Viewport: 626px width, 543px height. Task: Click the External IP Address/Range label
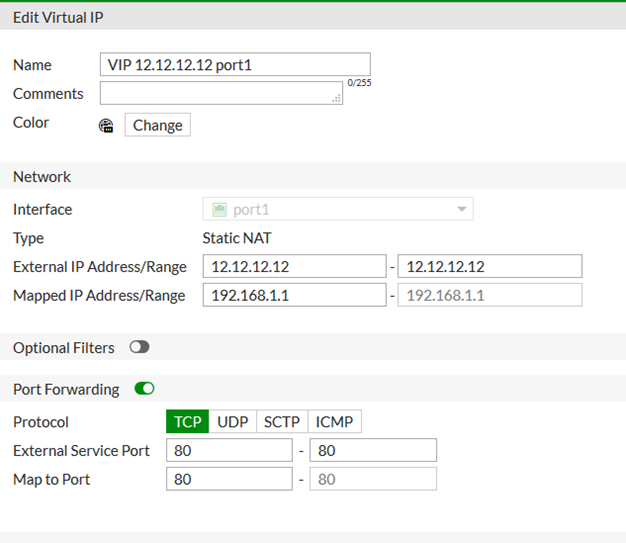point(100,267)
